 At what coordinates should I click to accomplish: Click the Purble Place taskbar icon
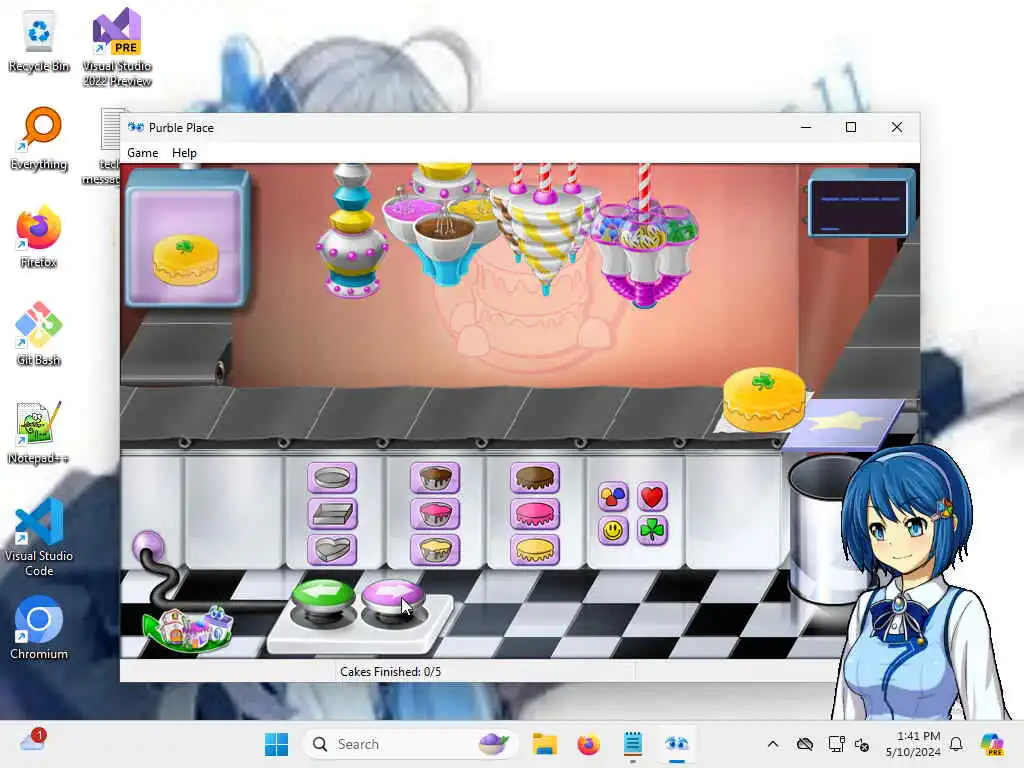tap(677, 744)
